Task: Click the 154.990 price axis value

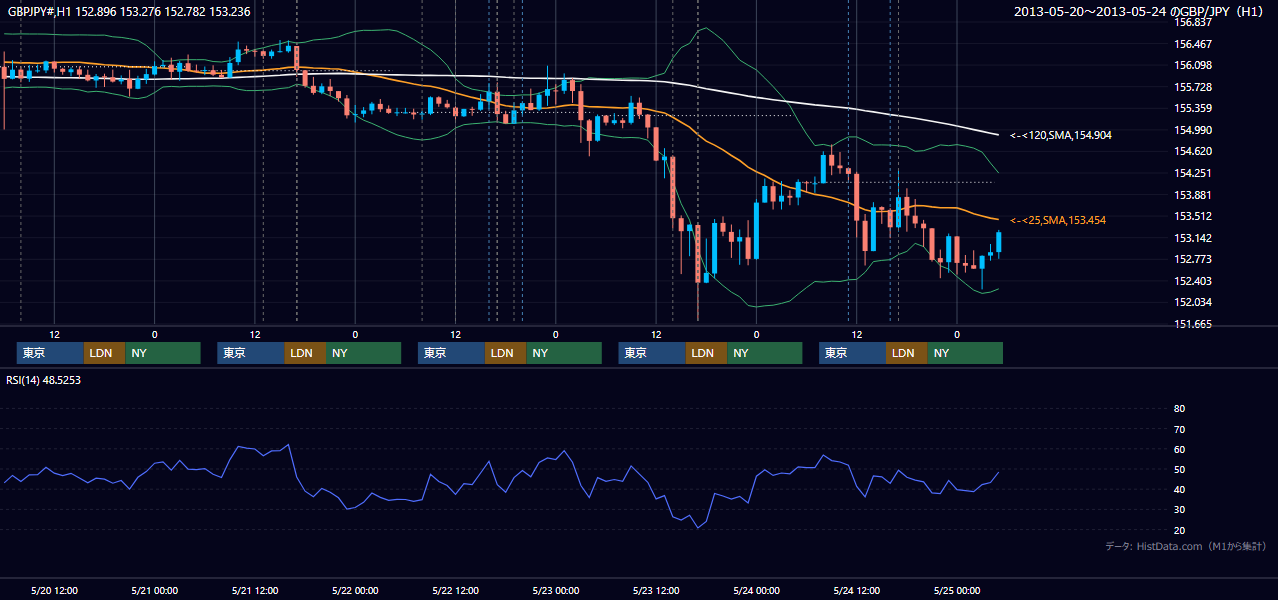Action: pyautogui.click(x=1193, y=130)
